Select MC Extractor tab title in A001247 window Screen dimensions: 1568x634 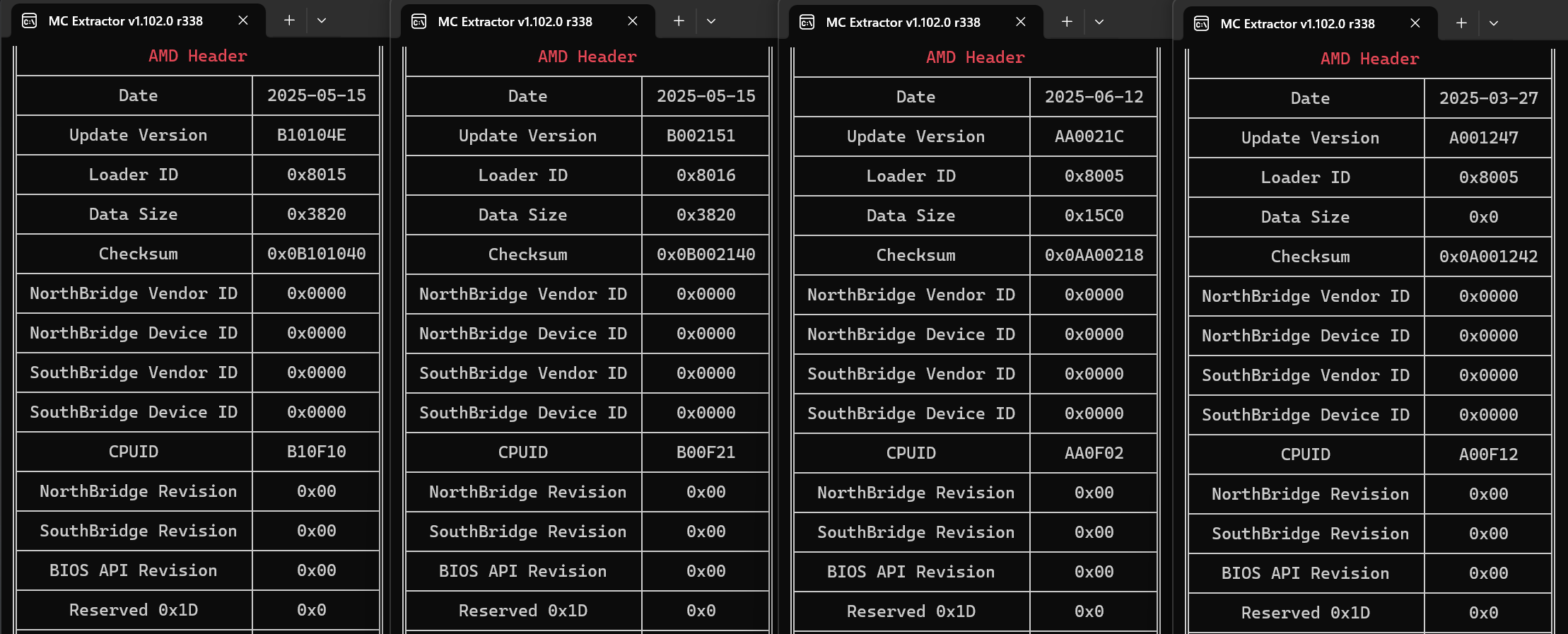tap(1298, 23)
